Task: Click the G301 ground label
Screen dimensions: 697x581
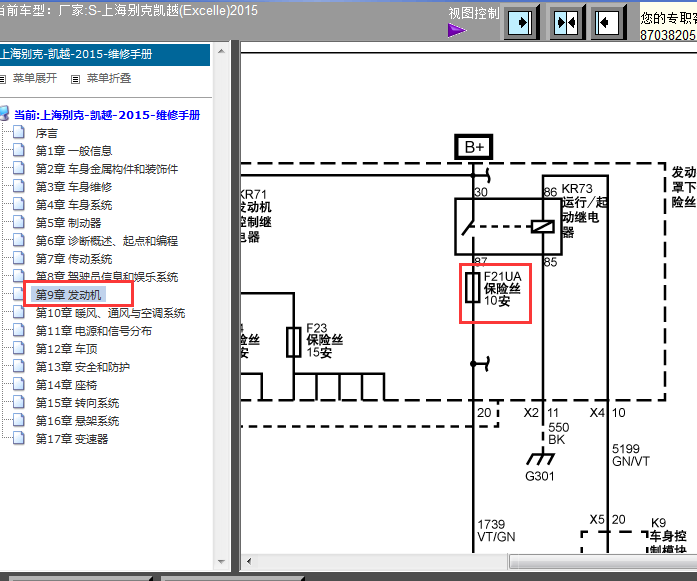Action: [540, 477]
